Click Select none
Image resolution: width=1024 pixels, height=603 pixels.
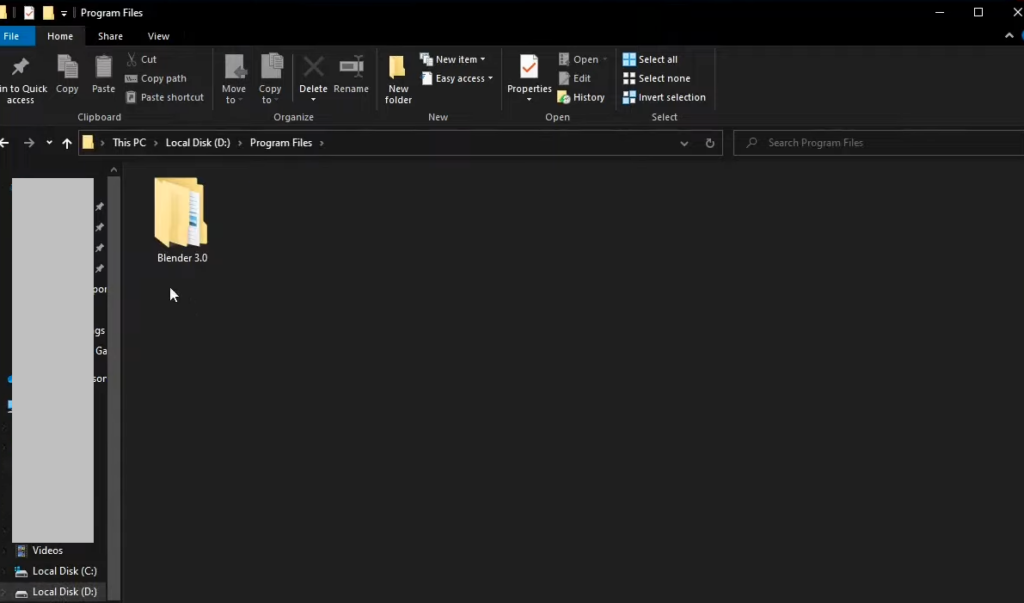(x=656, y=78)
